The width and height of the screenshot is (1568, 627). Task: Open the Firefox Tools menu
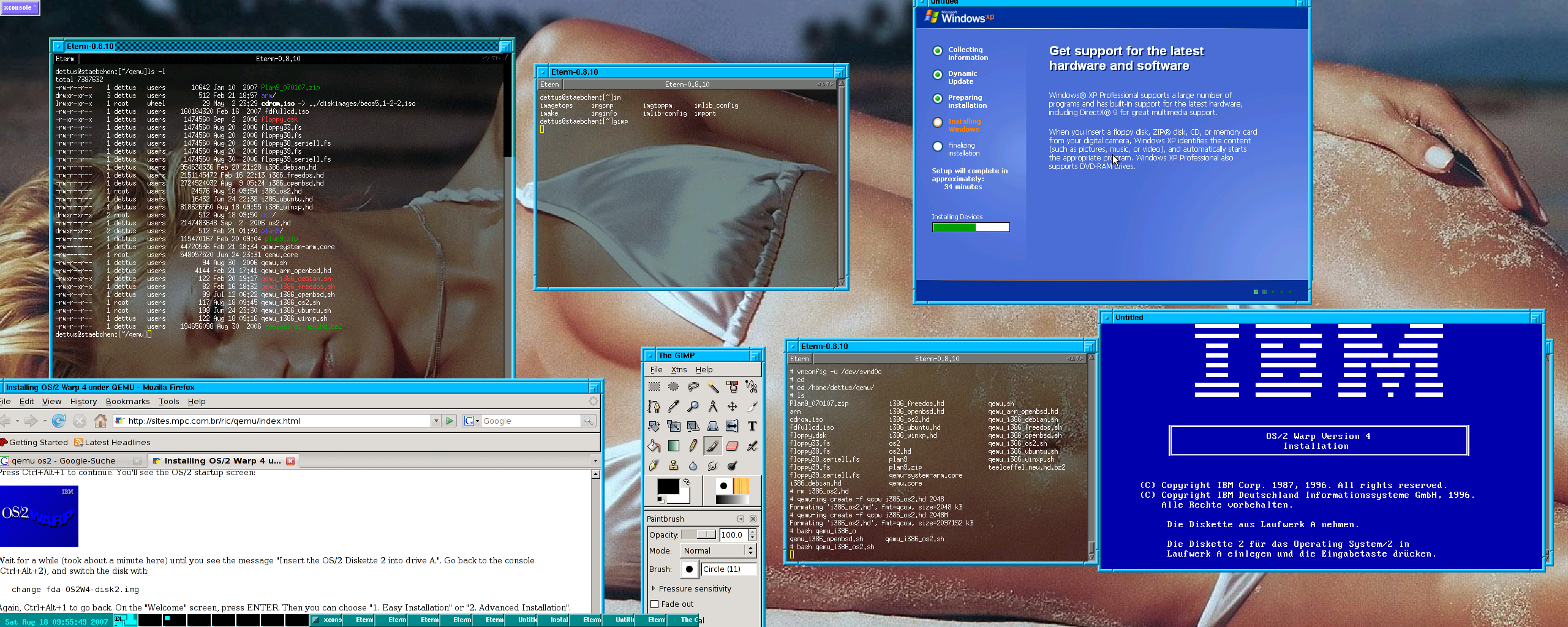pos(168,402)
